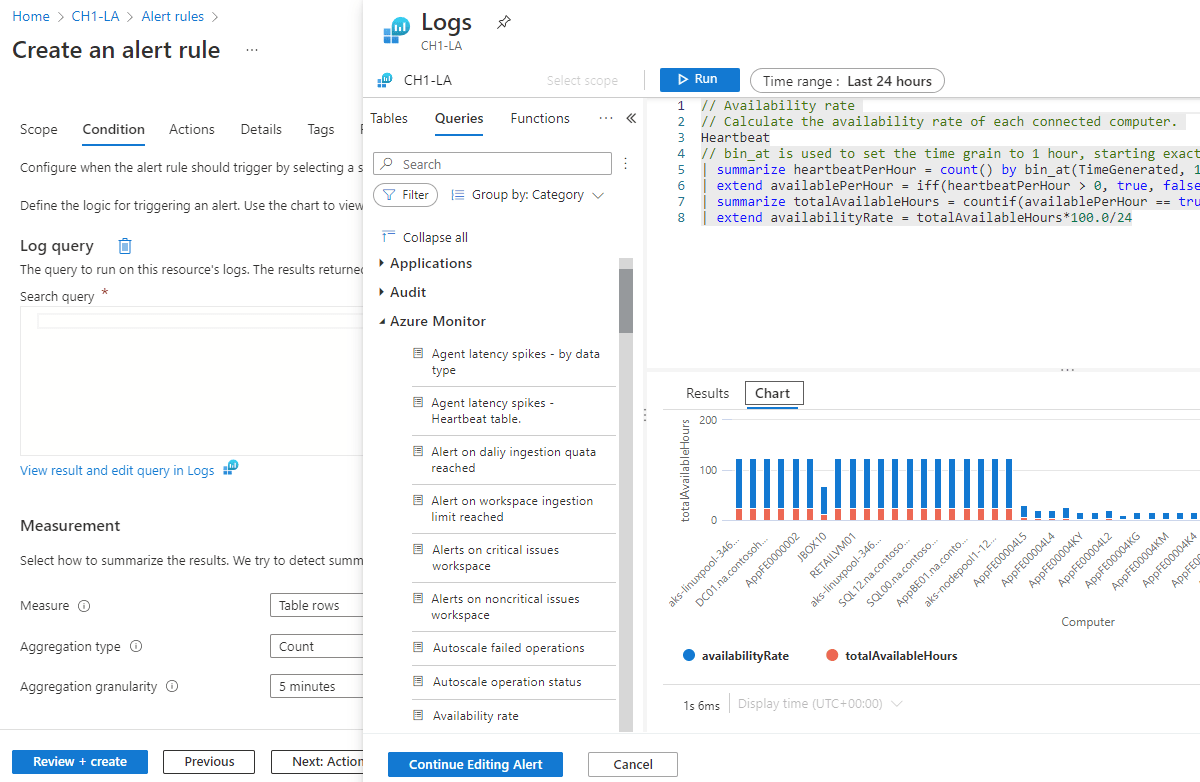Switch to the Chart tab
The image size is (1200, 782).
[773, 393]
